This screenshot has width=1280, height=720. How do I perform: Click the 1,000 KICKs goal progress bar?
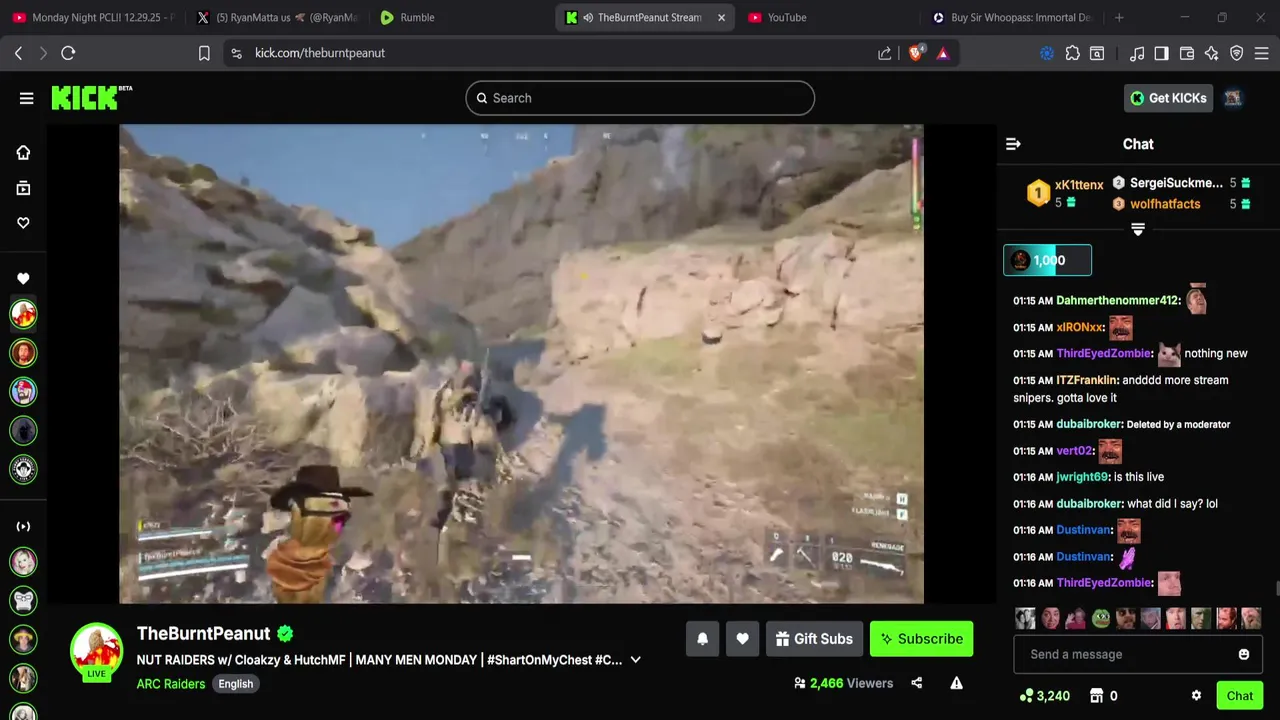tap(1047, 260)
